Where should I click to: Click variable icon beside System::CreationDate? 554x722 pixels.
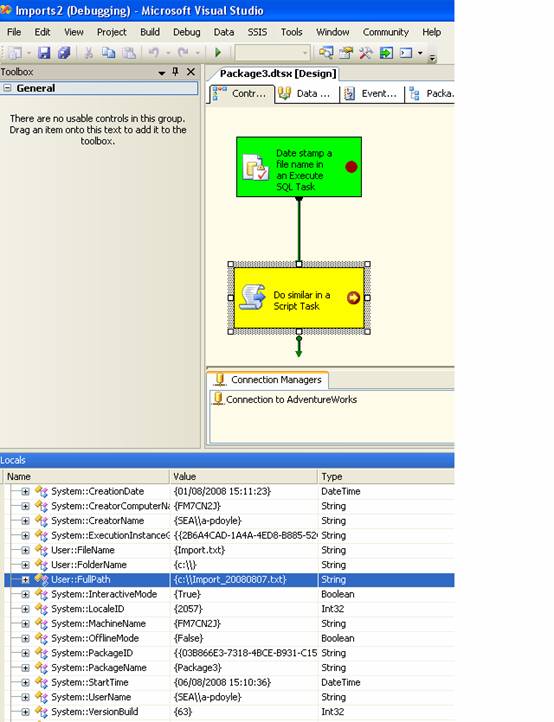click(41, 491)
